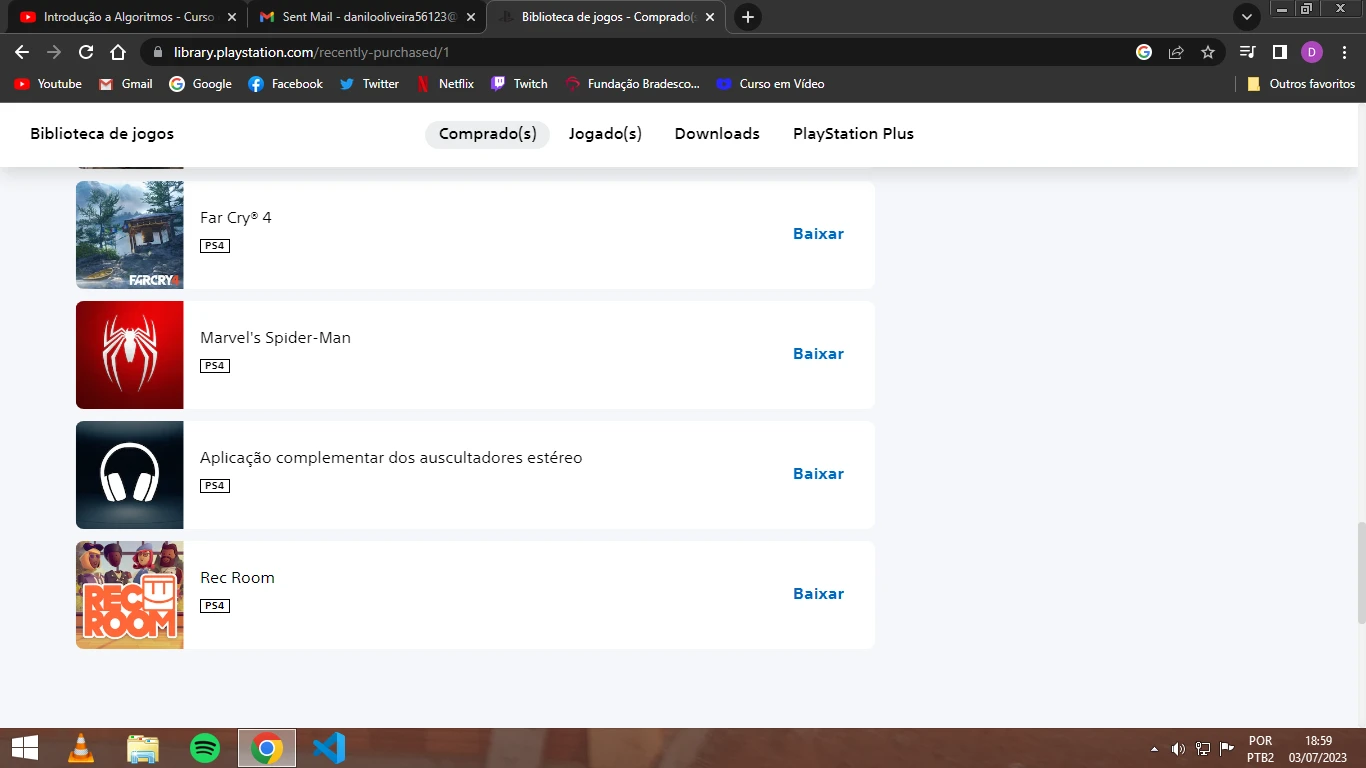Select the PlayStation Plus tab
Screen dimensions: 1366x768
click(853, 134)
